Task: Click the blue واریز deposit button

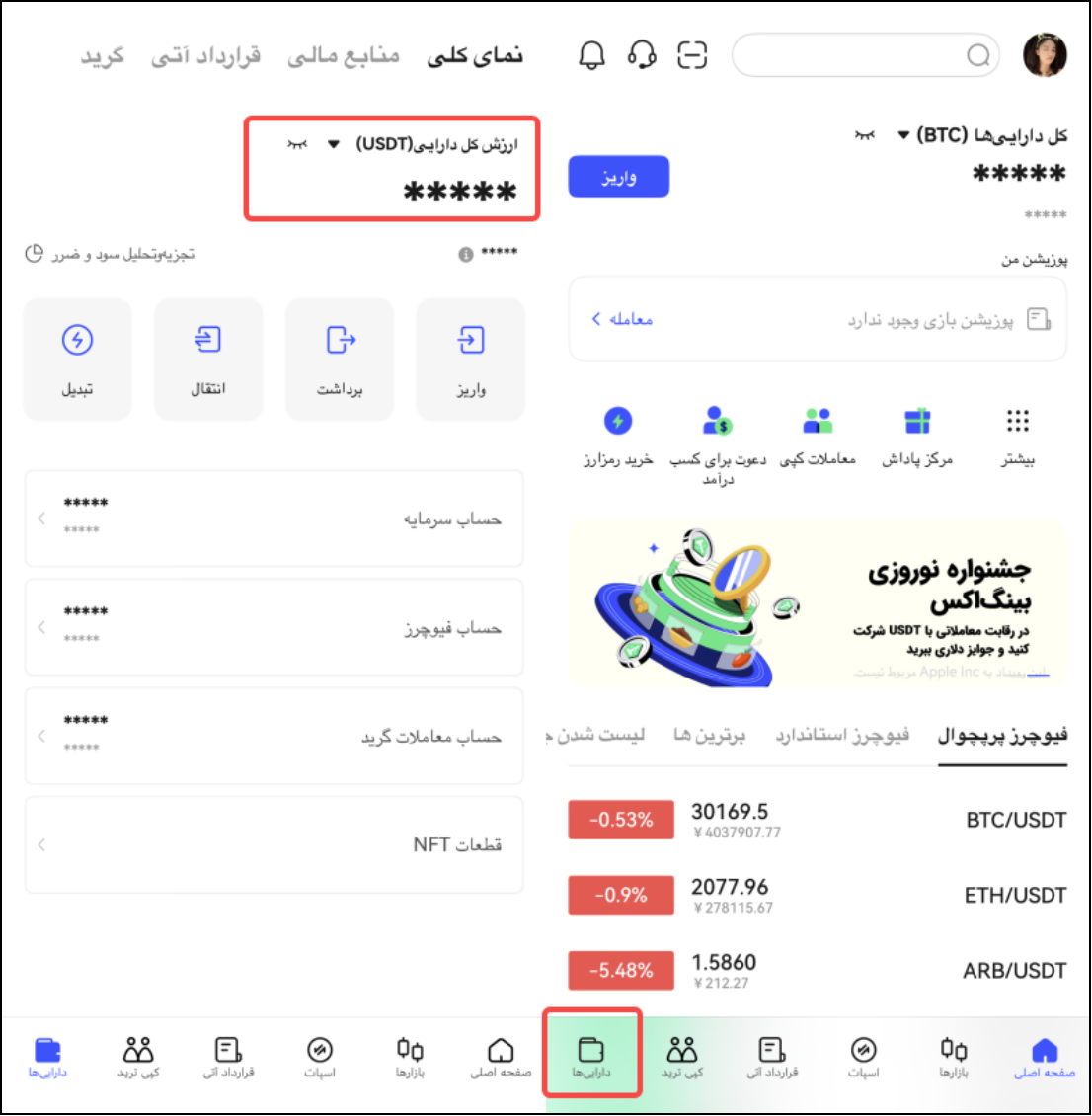Action: coord(618,176)
